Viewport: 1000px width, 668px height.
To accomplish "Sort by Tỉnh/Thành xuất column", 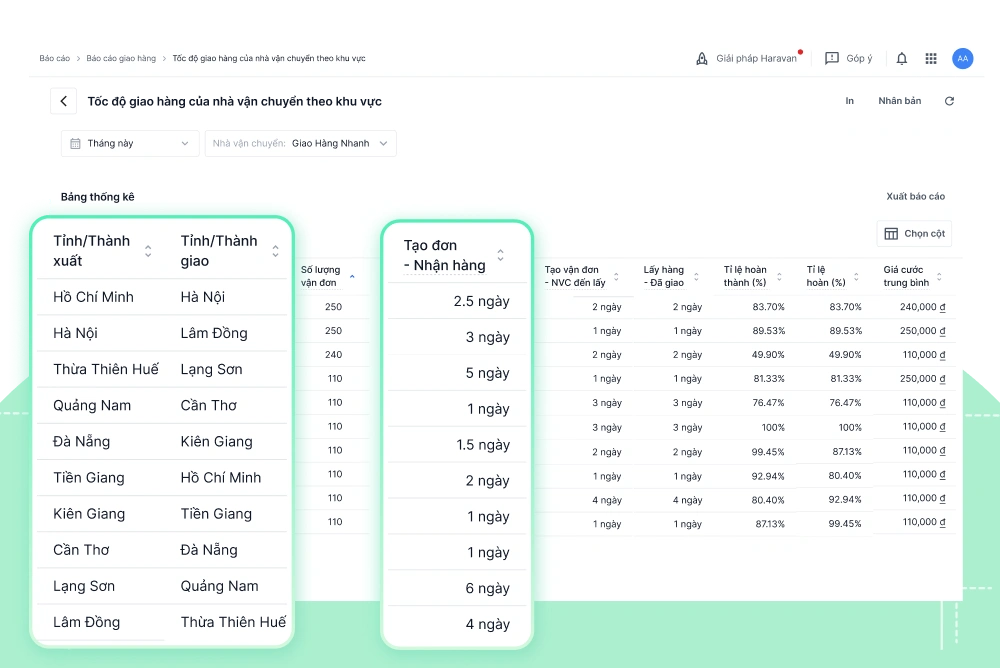I will [148, 251].
